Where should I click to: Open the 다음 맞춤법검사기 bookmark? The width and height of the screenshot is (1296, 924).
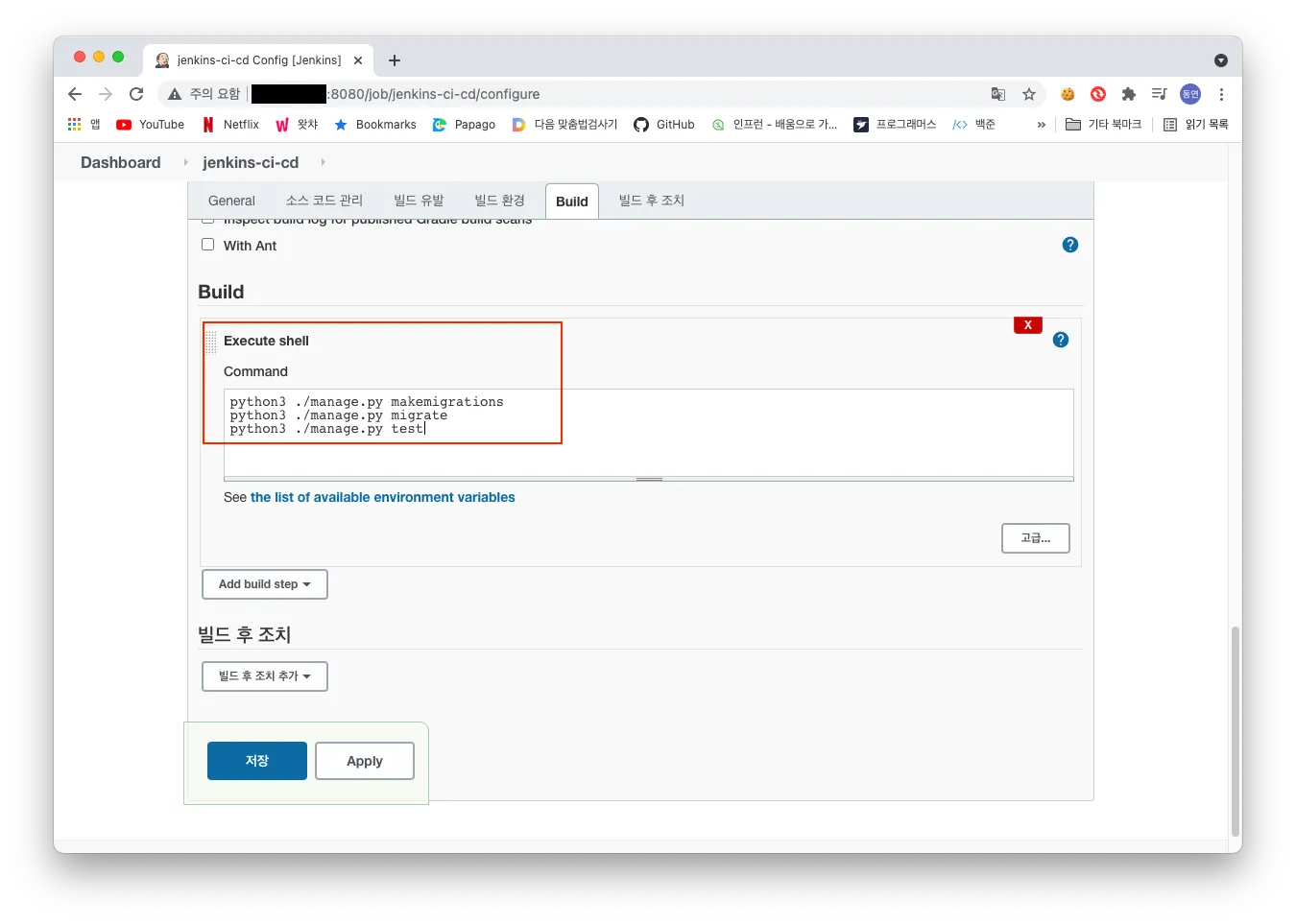(x=564, y=125)
